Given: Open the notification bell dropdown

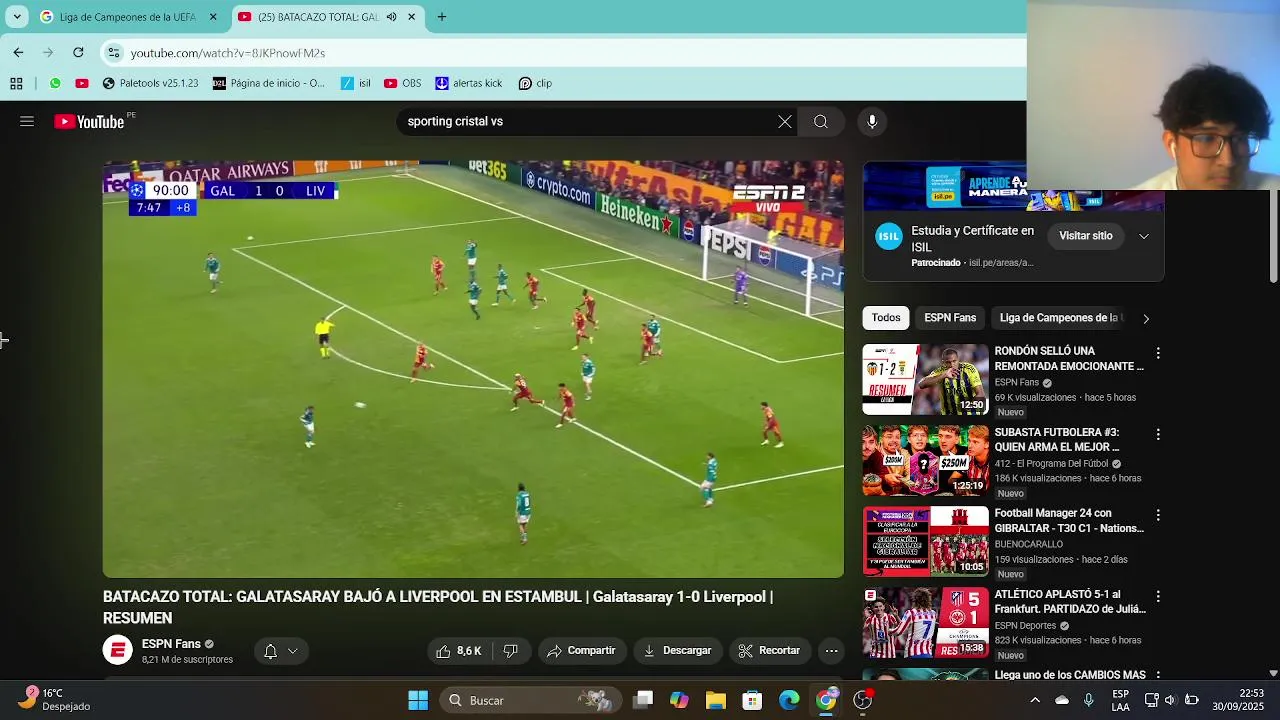Looking at the screenshot, I should (x=280, y=651).
